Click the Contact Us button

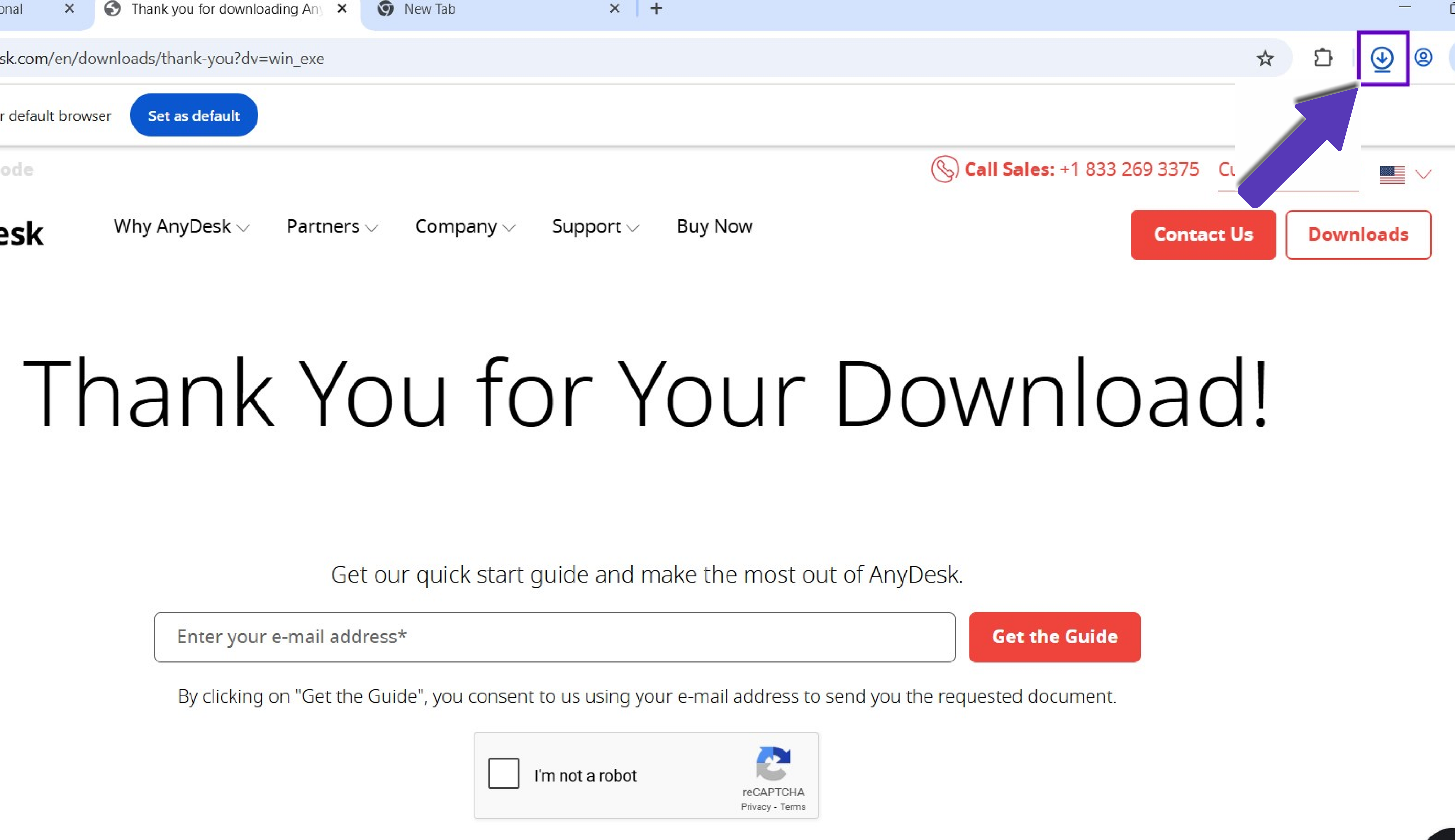pos(1203,235)
